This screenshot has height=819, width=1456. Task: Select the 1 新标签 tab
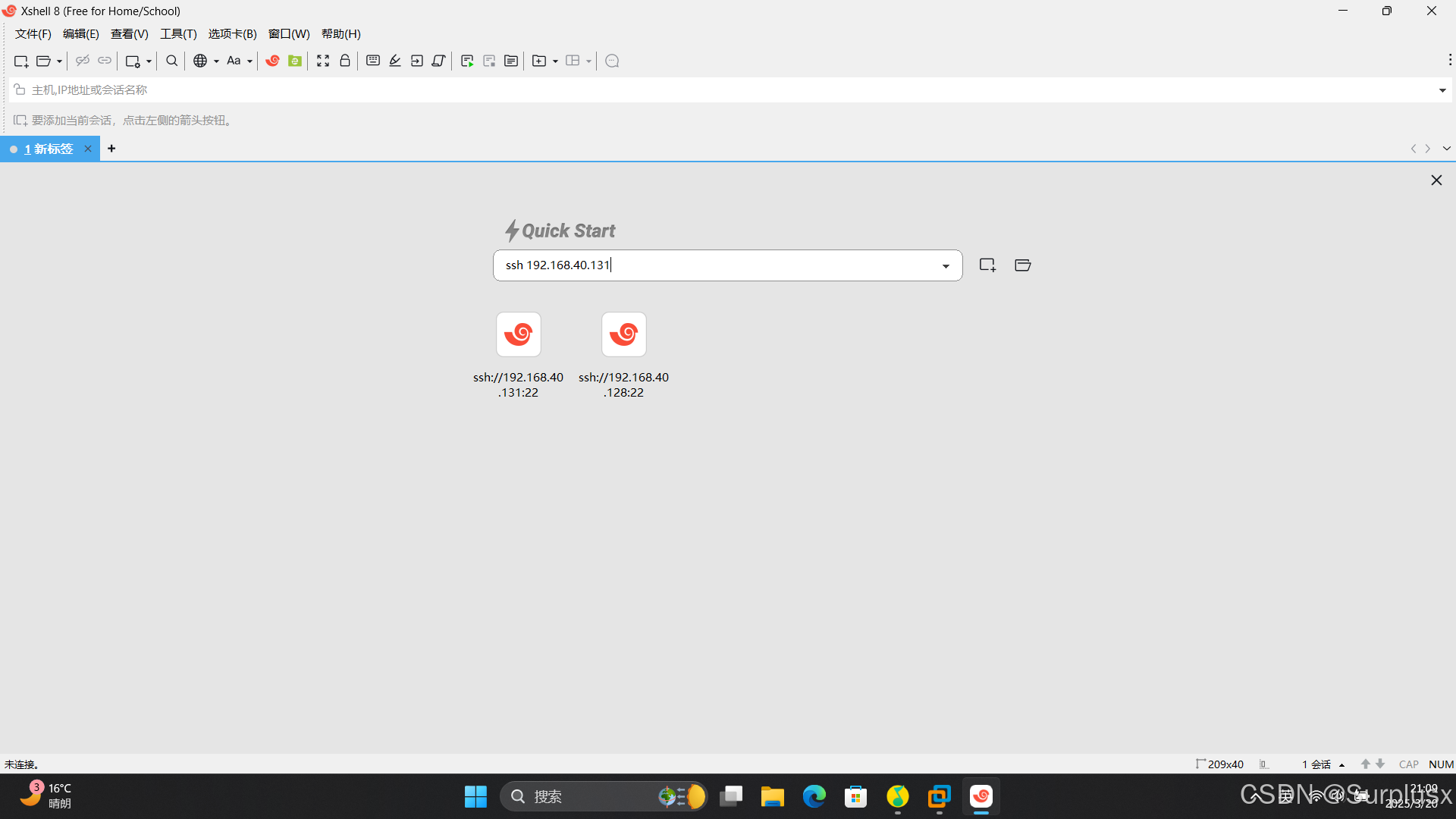coord(49,149)
